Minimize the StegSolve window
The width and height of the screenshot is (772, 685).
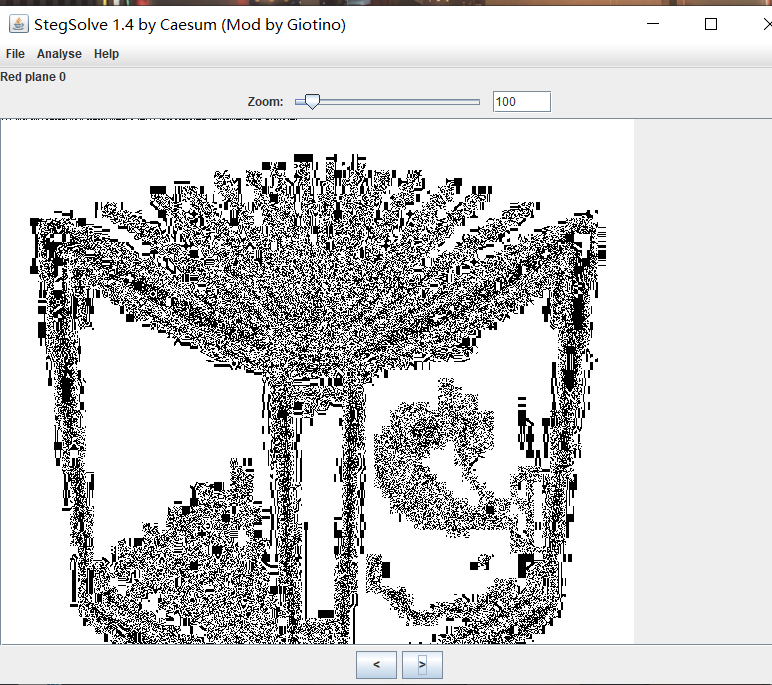[652, 25]
